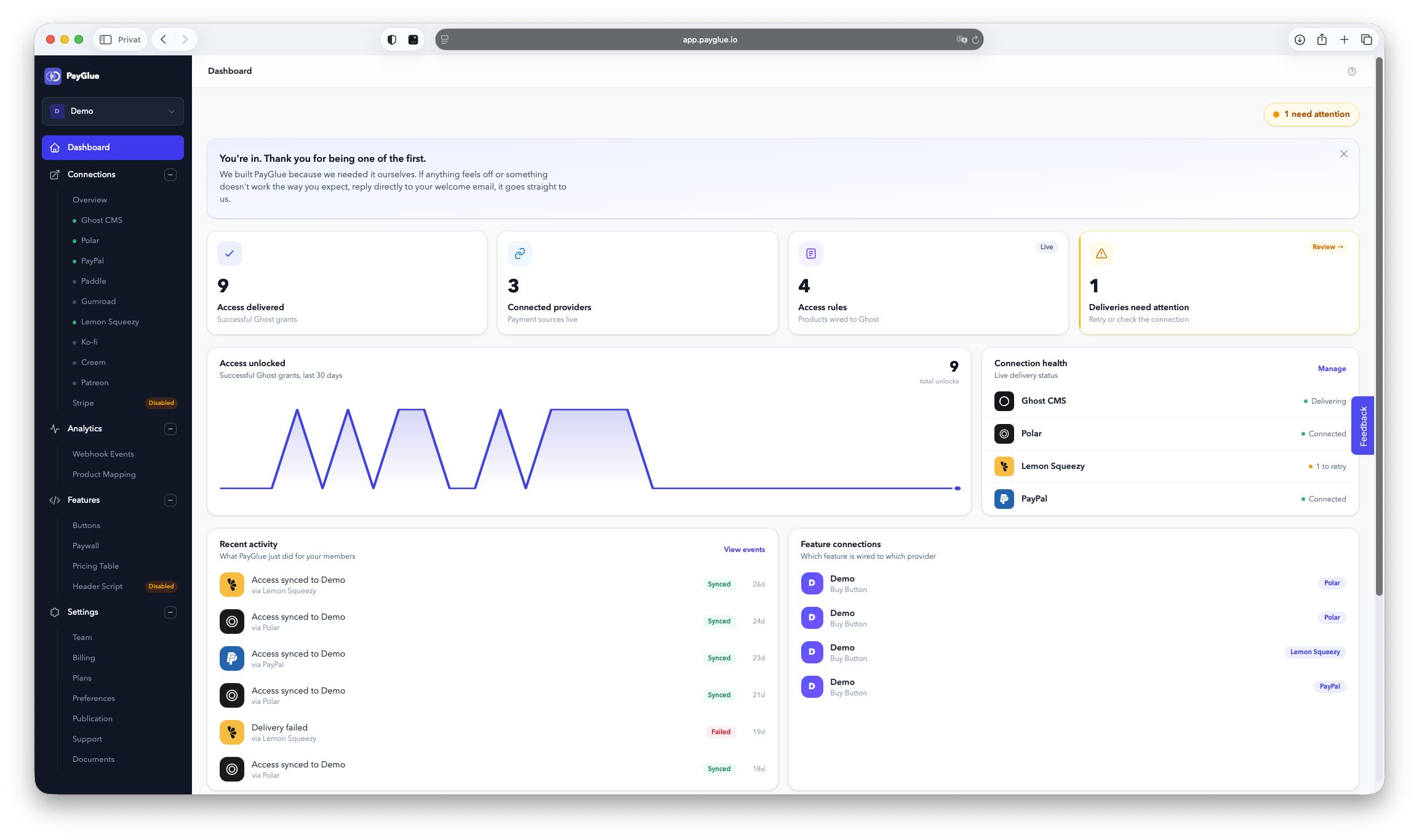The image size is (1419, 840).
Task: Click the chart's end data point dot
Action: (957, 489)
